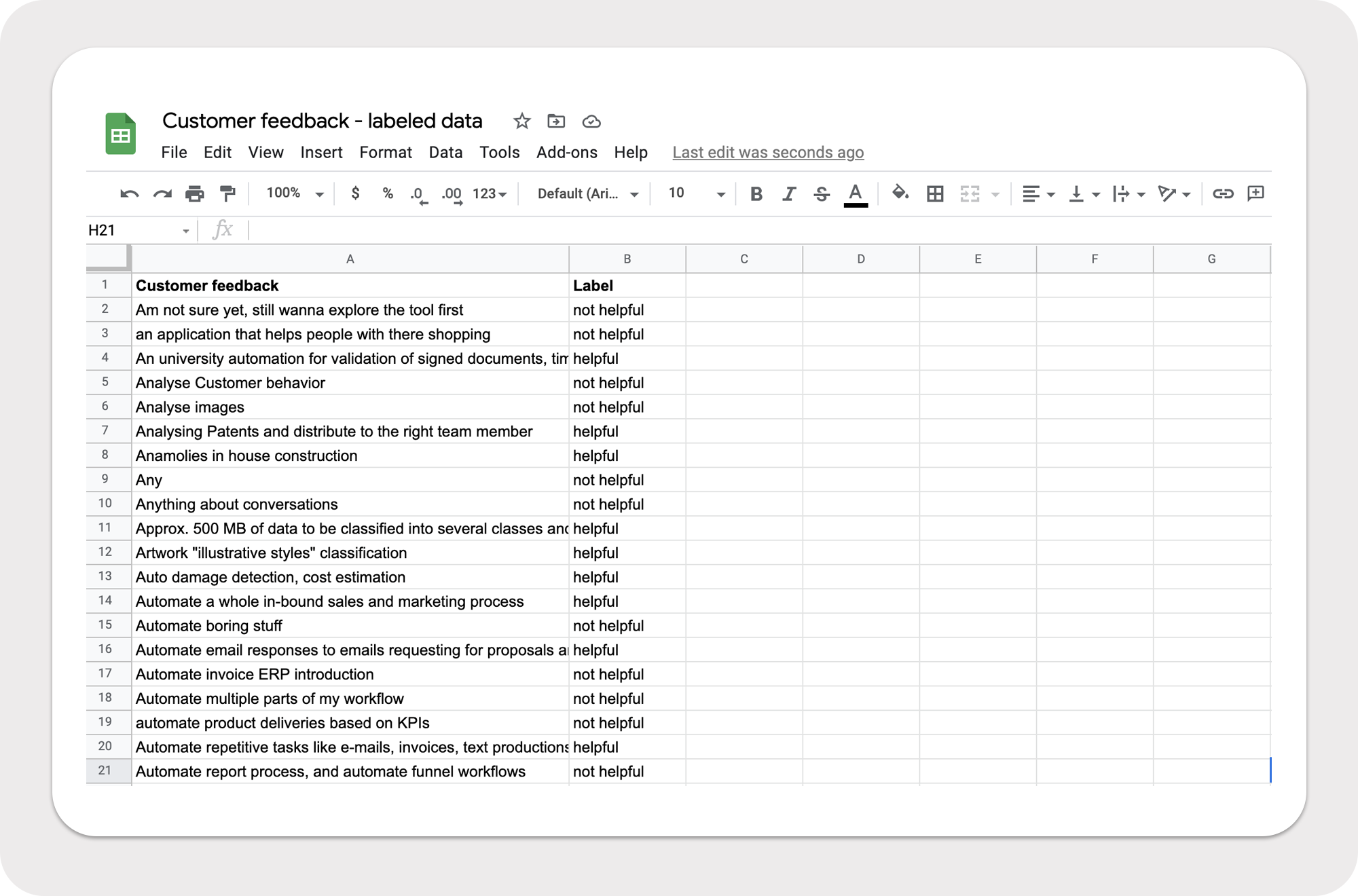Image resolution: width=1358 pixels, height=896 pixels.
Task: Open the View menu
Action: [x=265, y=153]
